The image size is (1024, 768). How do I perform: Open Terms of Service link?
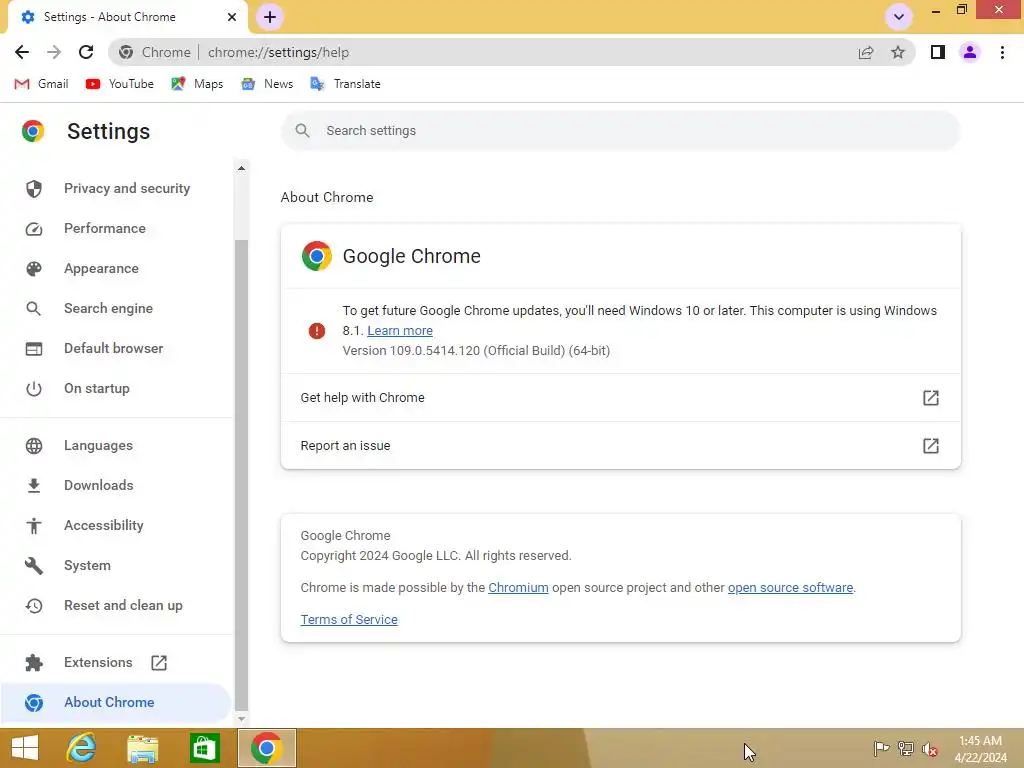coord(349,620)
